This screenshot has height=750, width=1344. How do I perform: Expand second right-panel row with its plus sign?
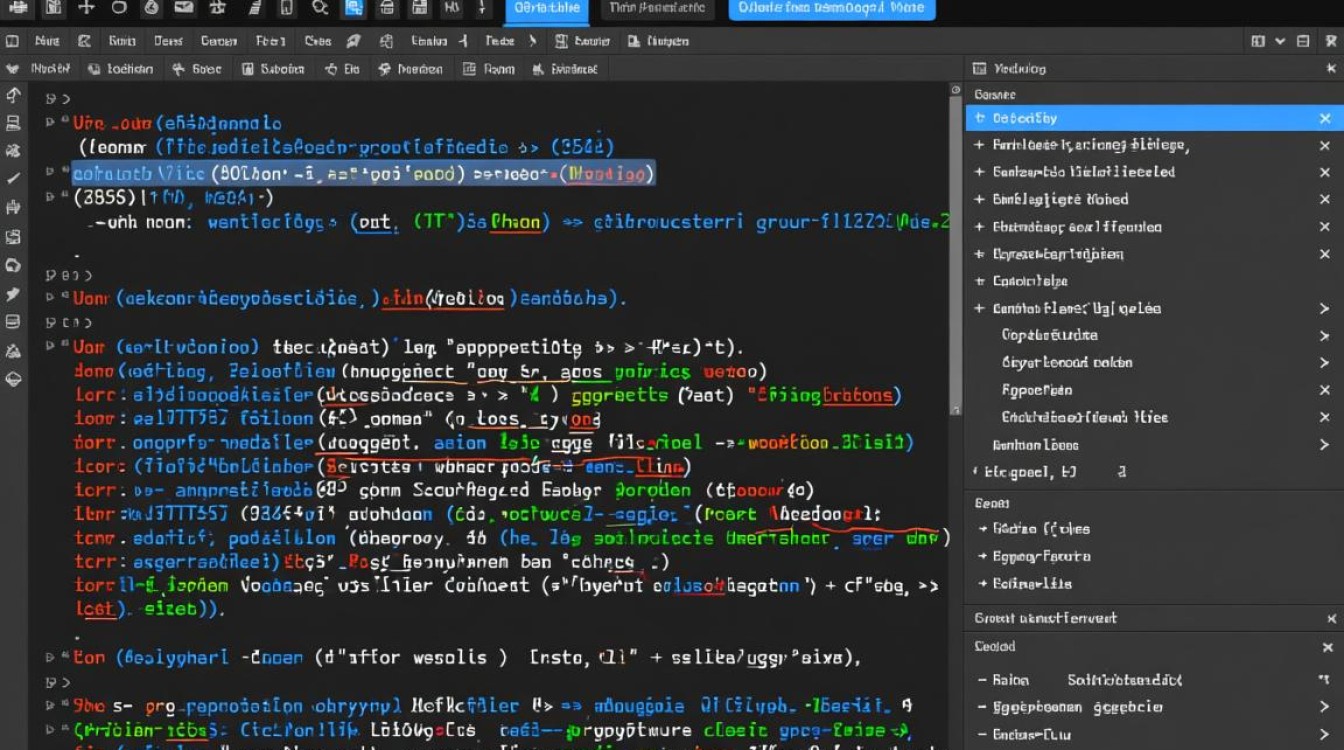980,145
